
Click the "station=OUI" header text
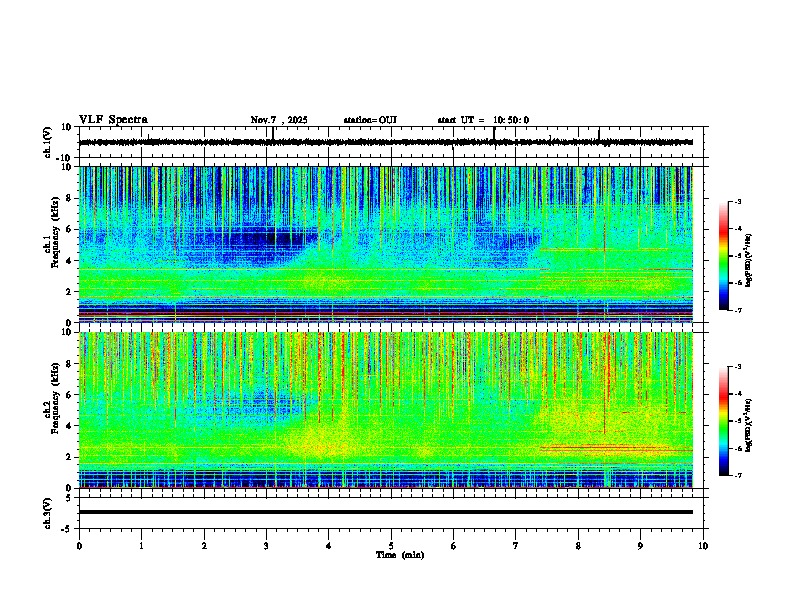coord(370,120)
